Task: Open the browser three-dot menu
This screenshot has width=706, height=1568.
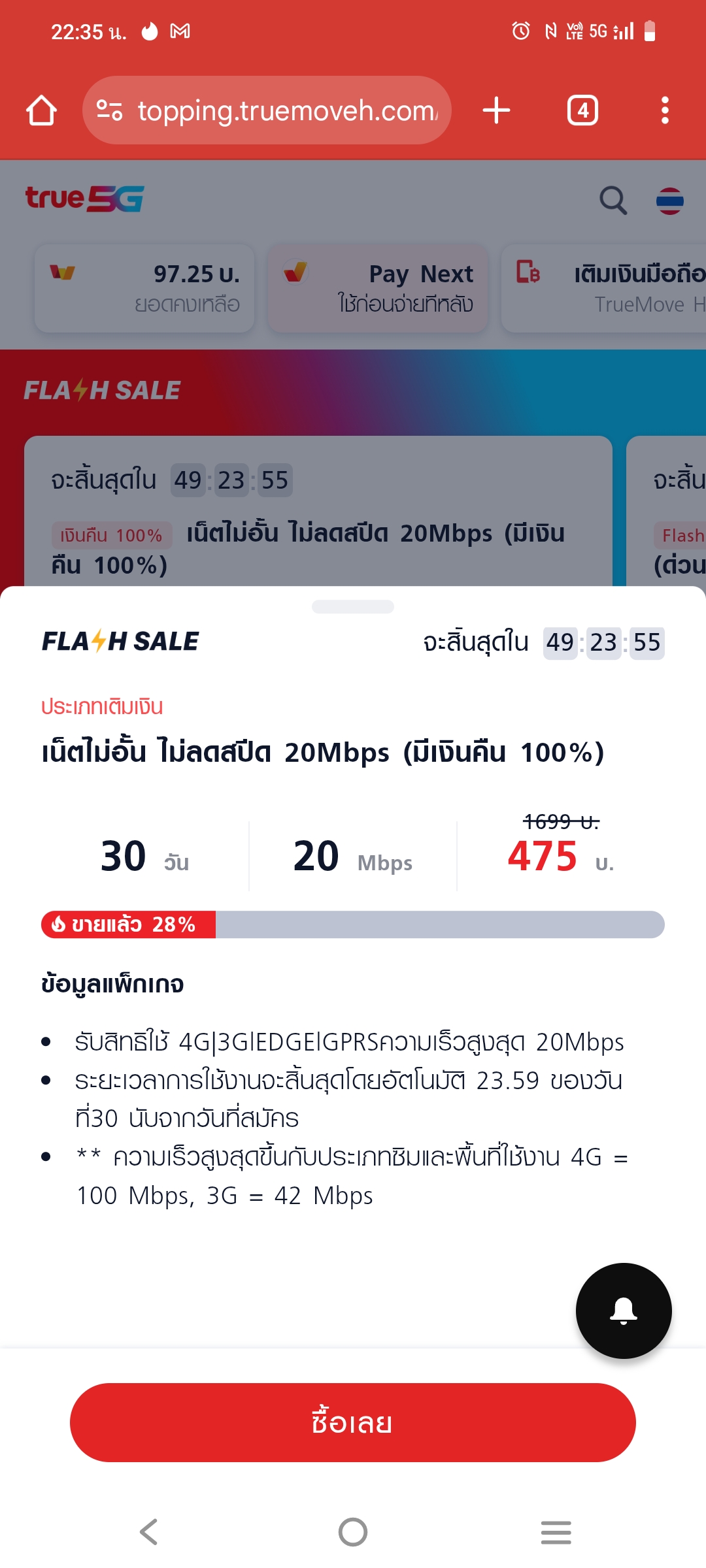Action: pyautogui.click(x=665, y=110)
